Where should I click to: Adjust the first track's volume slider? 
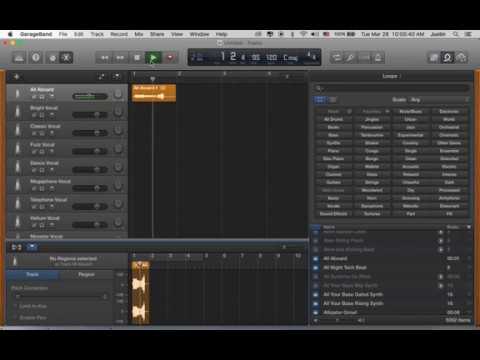coord(90,97)
